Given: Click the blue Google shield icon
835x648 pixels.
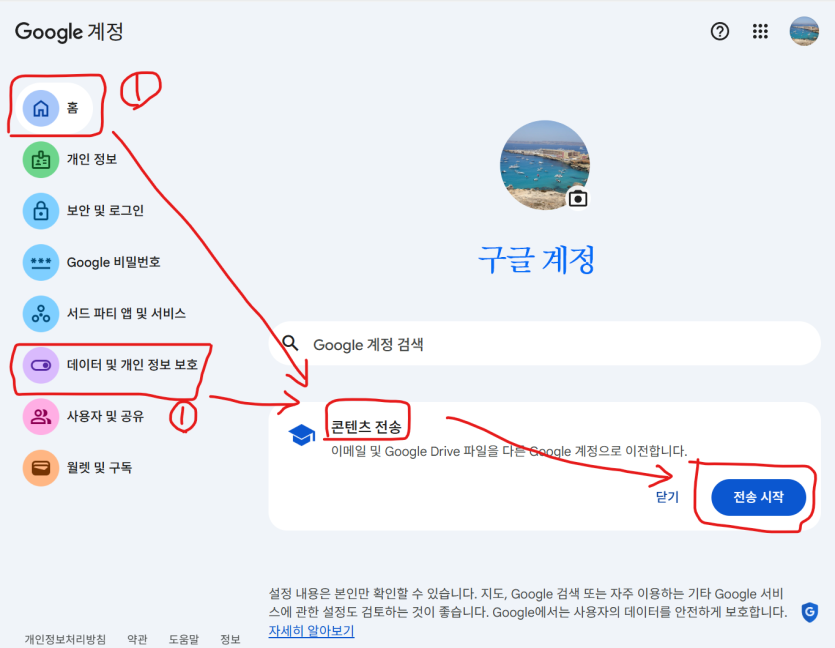Looking at the screenshot, I should point(809,612).
